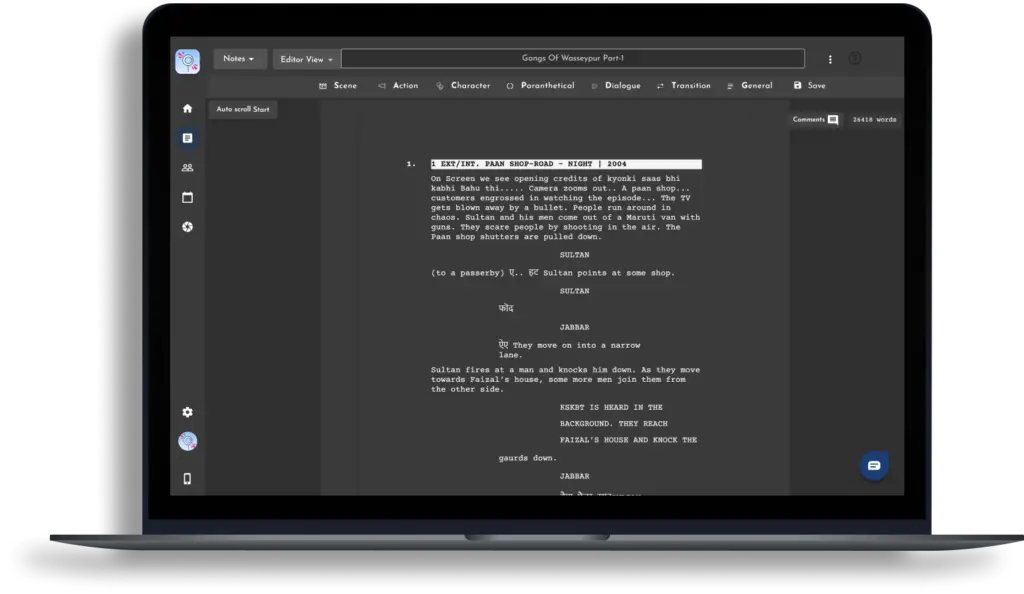Select the Transition element format
The image size is (1024, 594).
coord(683,86)
